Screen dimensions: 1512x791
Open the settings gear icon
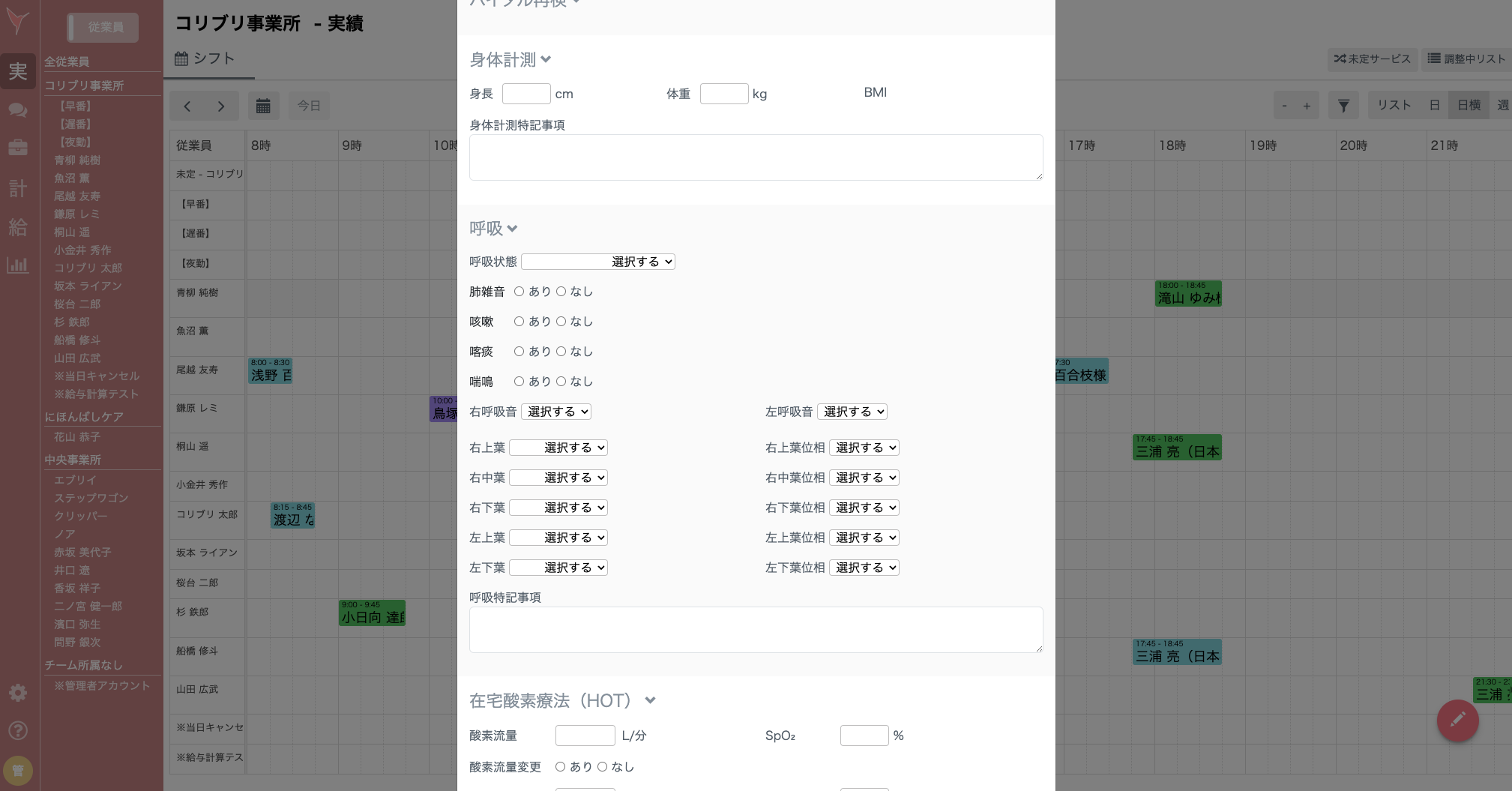point(17,693)
